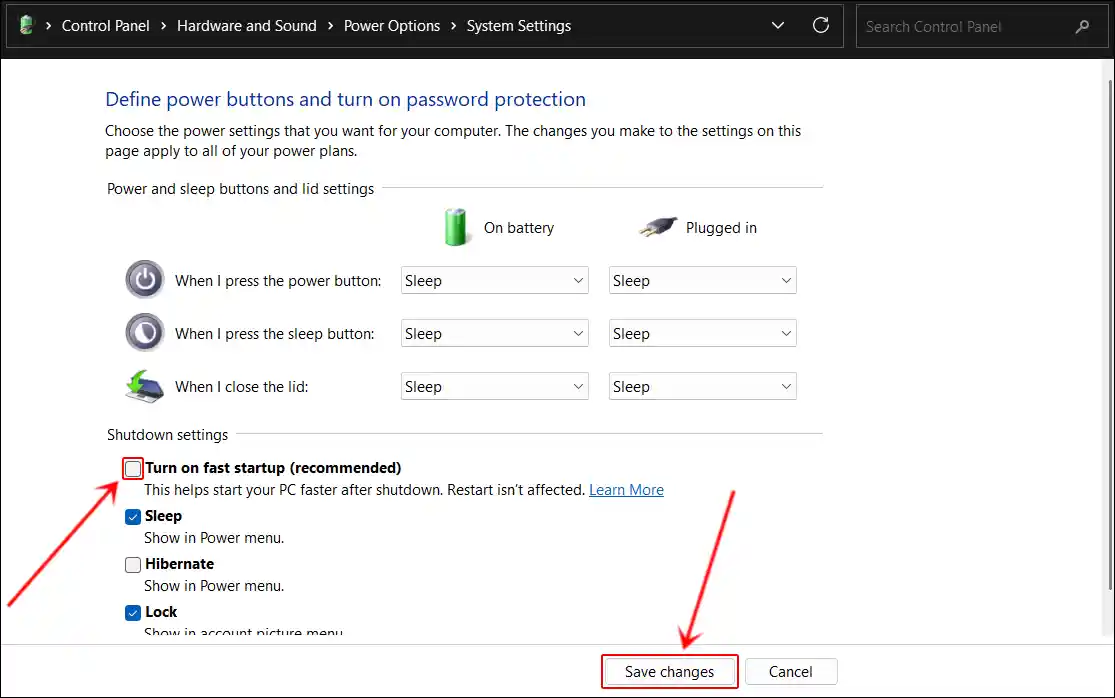The width and height of the screenshot is (1115, 698).
Task: Click the plug icon beside Plugged in
Action: coord(658,227)
